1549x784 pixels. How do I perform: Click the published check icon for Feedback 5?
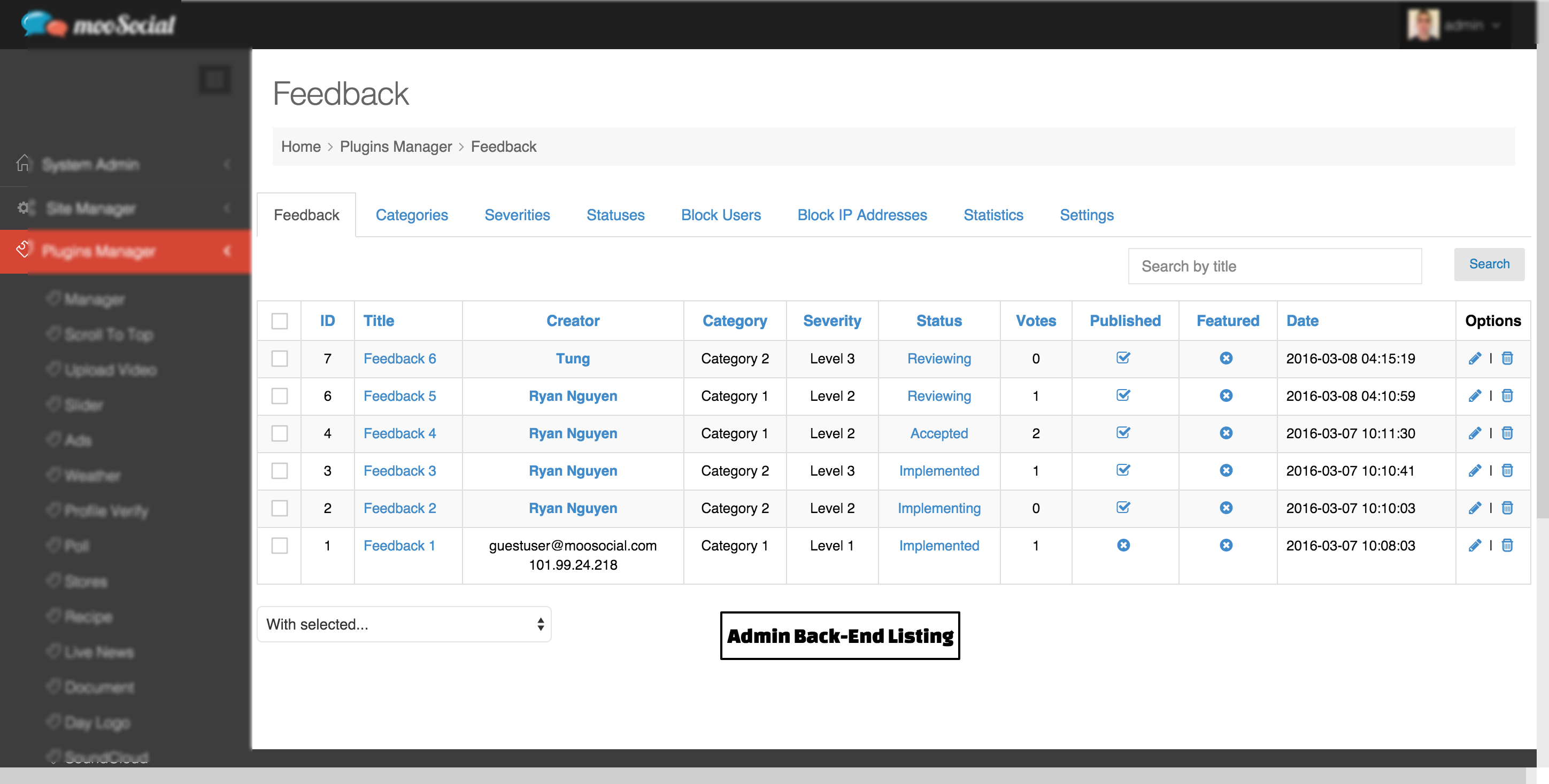(x=1123, y=395)
